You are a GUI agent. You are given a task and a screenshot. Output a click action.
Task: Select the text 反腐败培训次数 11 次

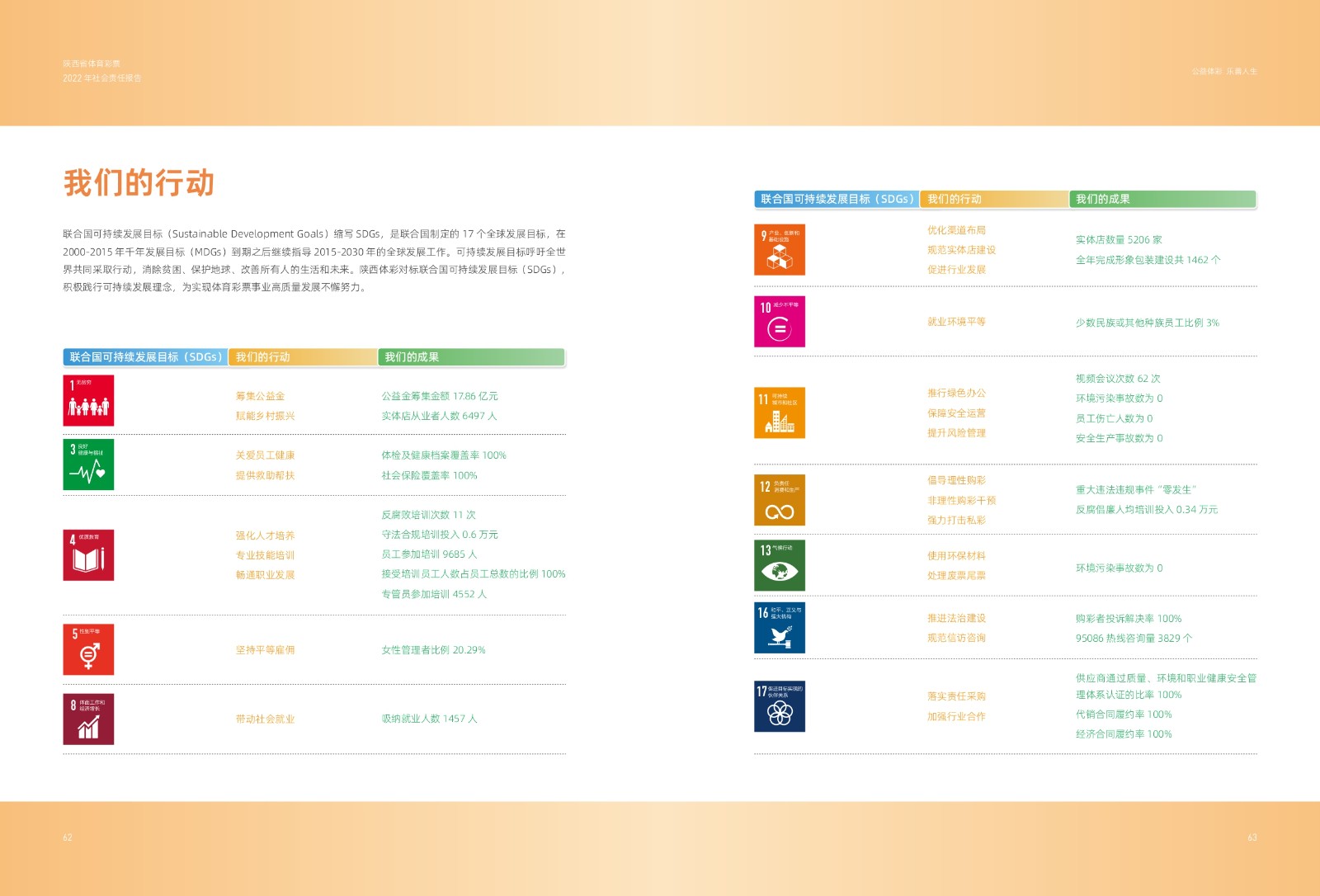(428, 515)
